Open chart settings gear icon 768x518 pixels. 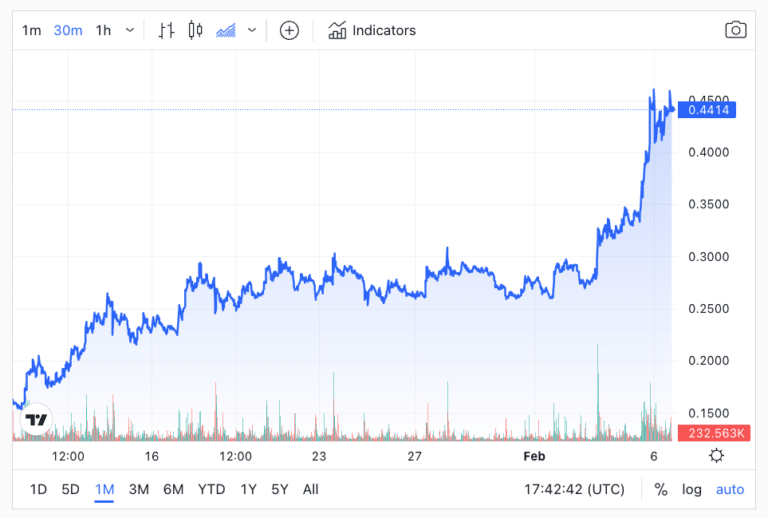[x=716, y=456]
